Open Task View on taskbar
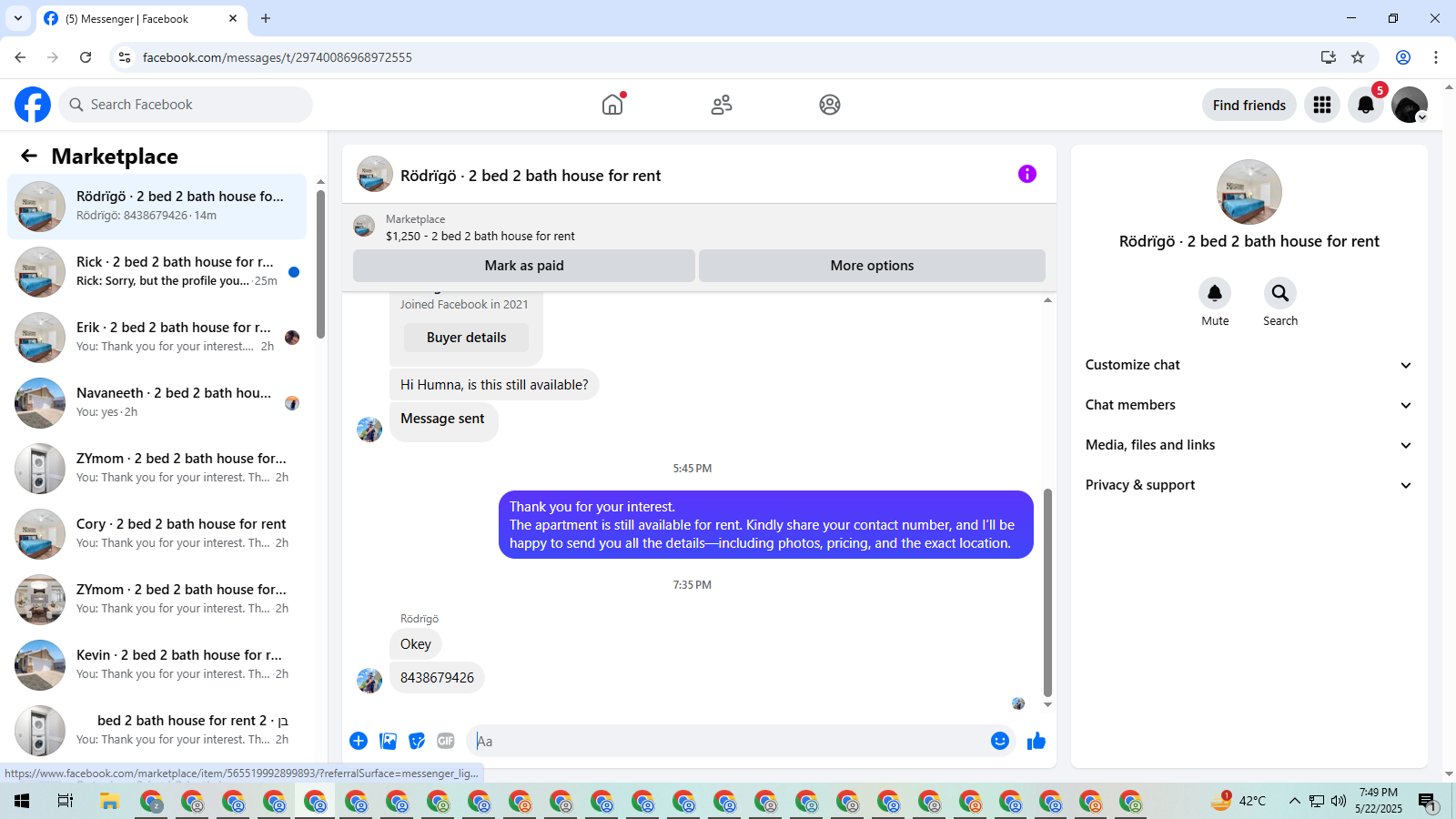The height and width of the screenshot is (819, 1456). coord(66,801)
